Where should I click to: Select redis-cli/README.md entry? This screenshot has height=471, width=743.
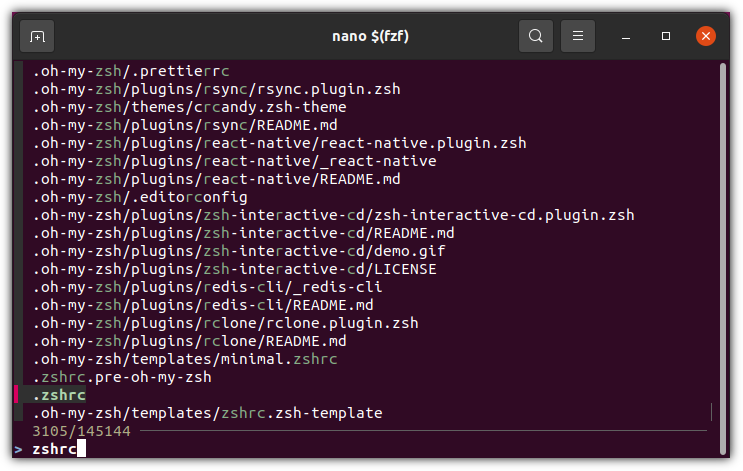(203, 305)
